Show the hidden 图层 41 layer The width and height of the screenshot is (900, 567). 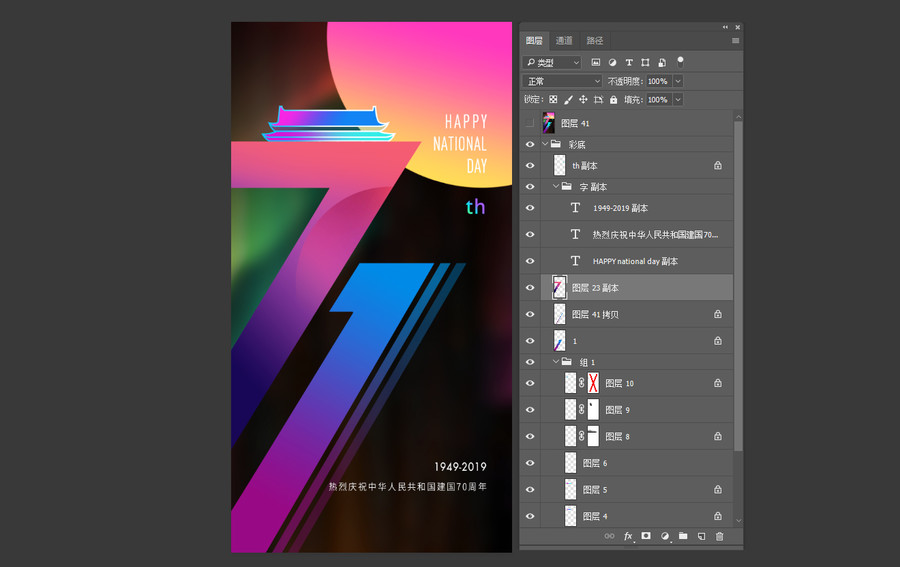(530, 123)
